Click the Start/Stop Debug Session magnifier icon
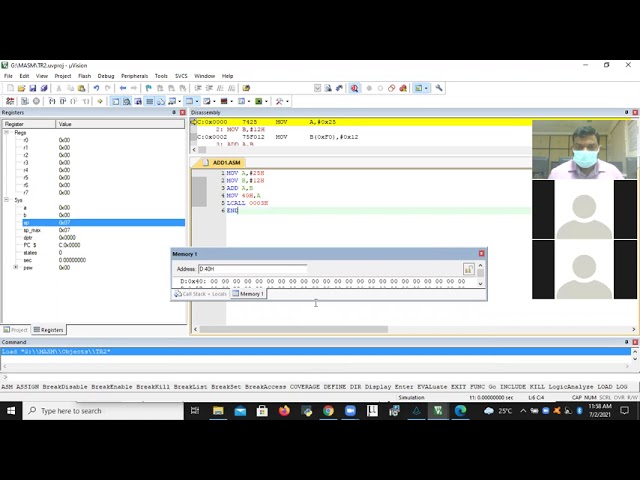The height and width of the screenshot is (480, 640). click(354, 88)
